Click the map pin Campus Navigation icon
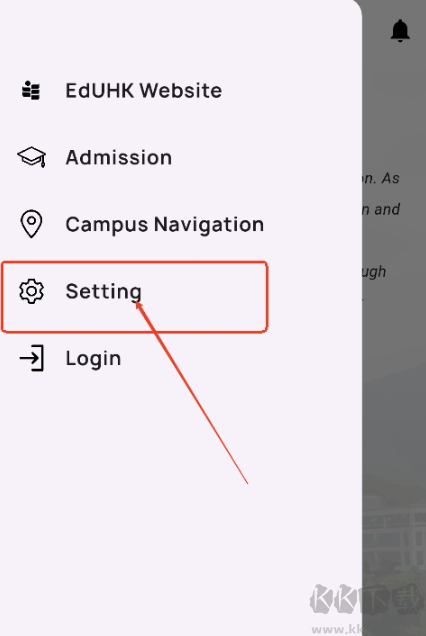This screenshot has width=426, height=636. (31, 224)
